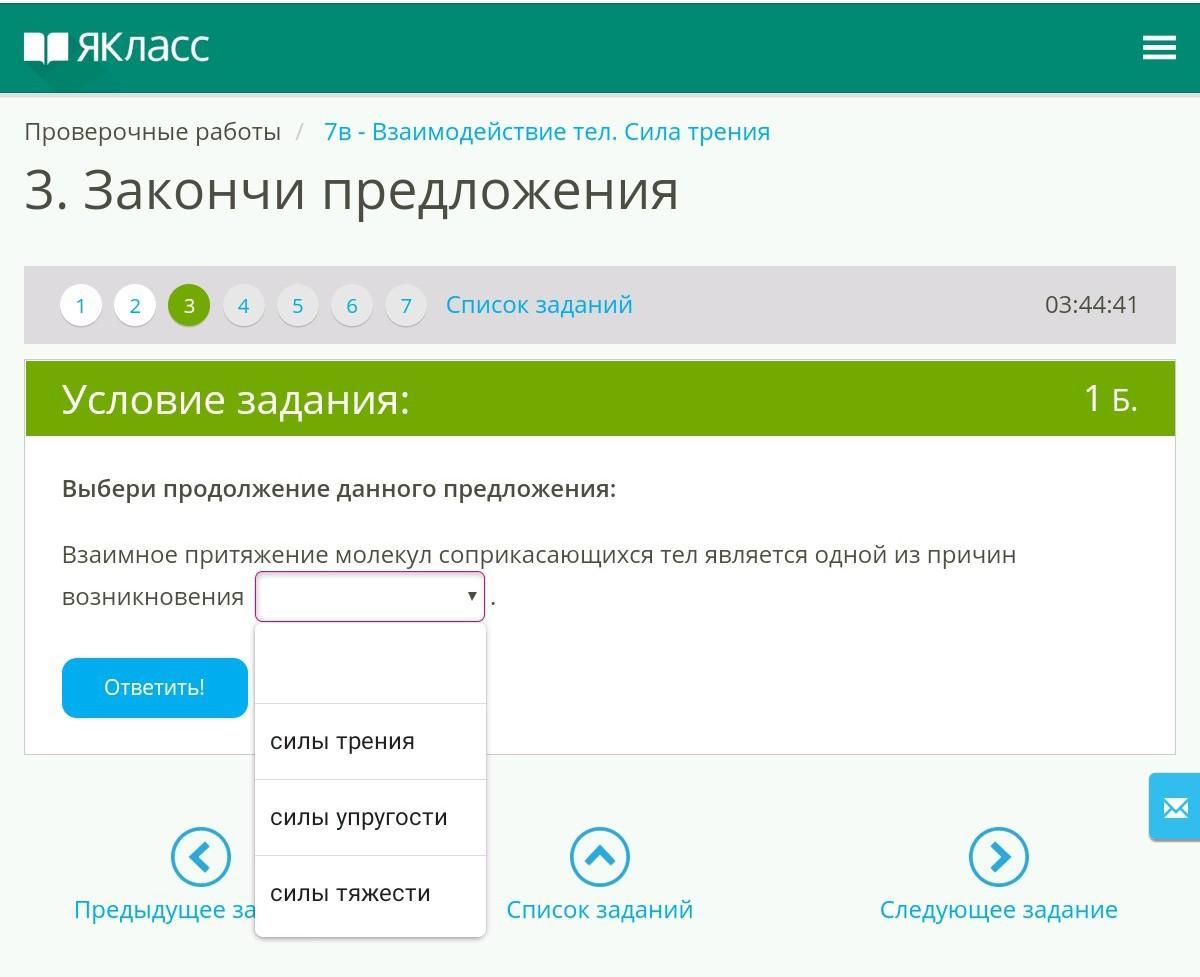
Task: Click the next task arrow icon
Action: click(998, 857)
